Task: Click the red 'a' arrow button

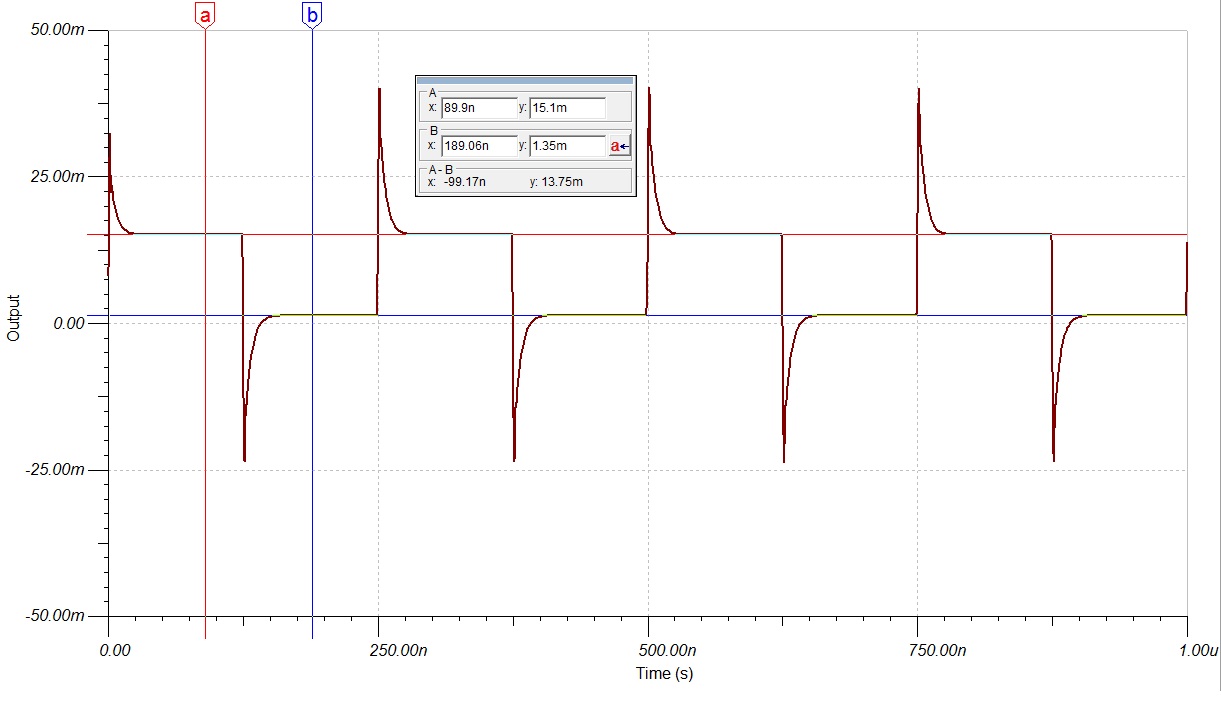Action: click(620, 146)
